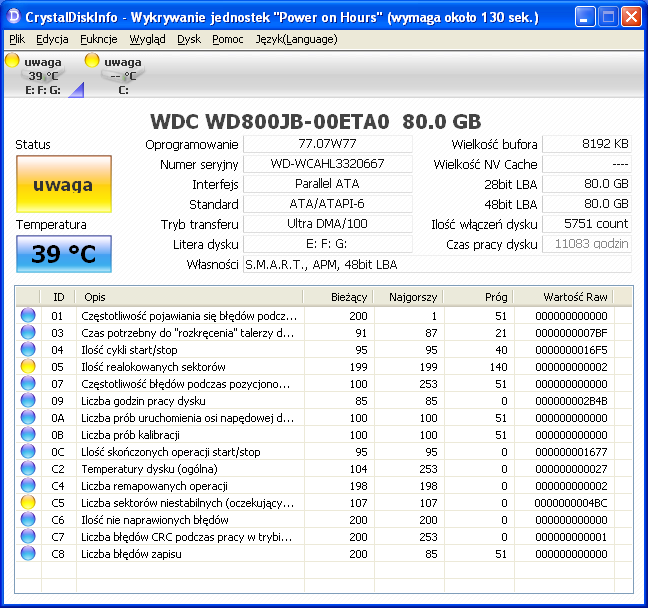Click the Interfejs field Parallel ATA
The height and width of the screenshot is (608, 648).
point(327,184)
